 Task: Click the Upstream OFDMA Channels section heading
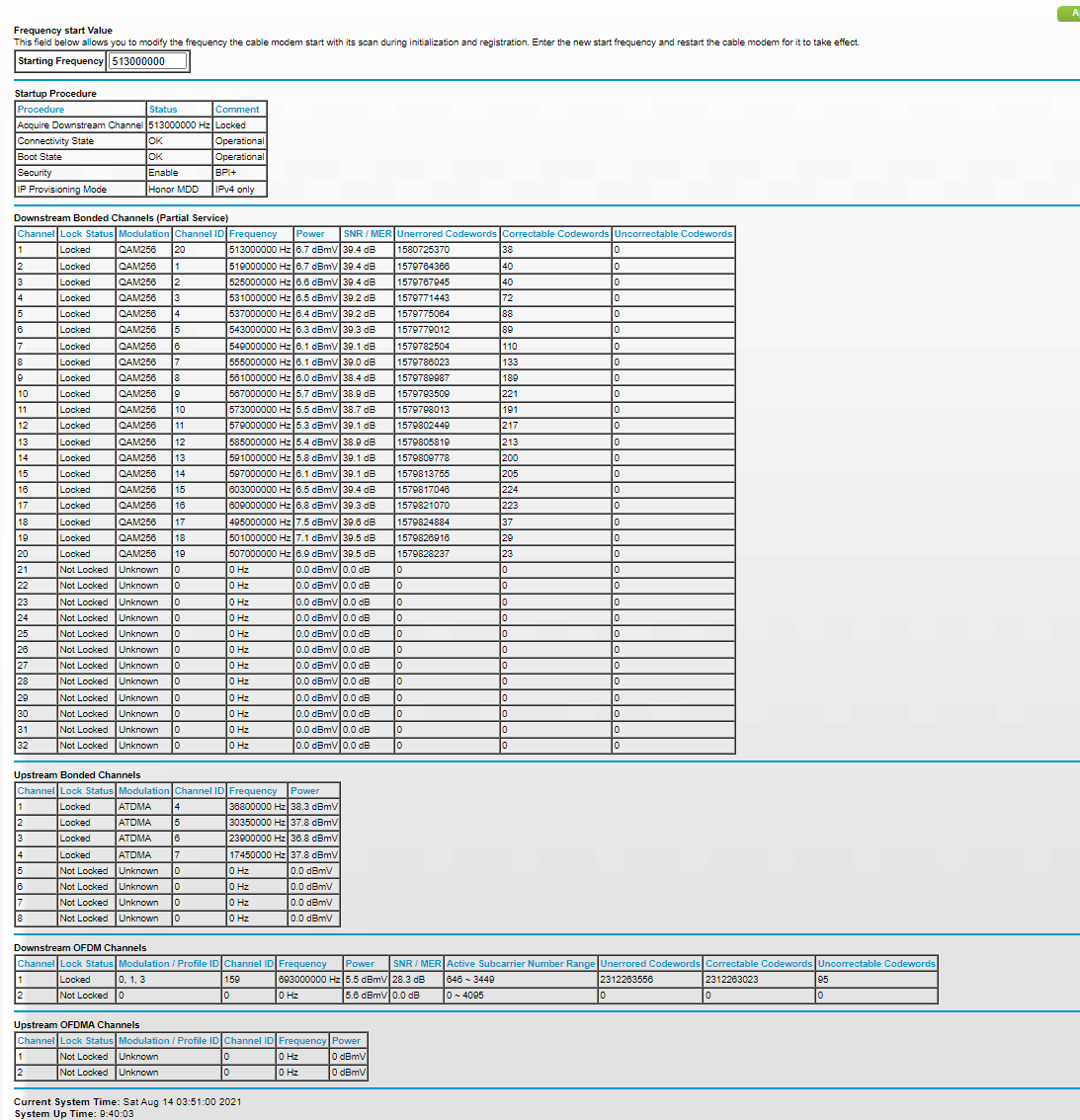(76, 1025)
